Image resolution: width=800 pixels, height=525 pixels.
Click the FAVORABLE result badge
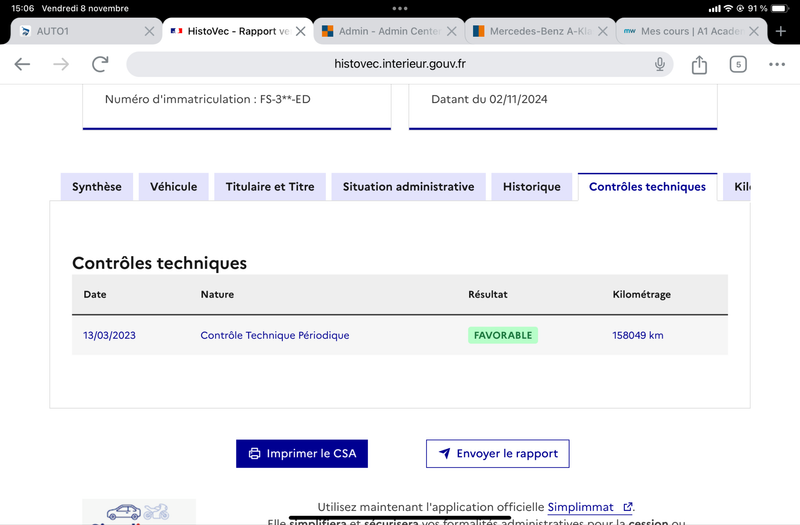coord(503,335)
